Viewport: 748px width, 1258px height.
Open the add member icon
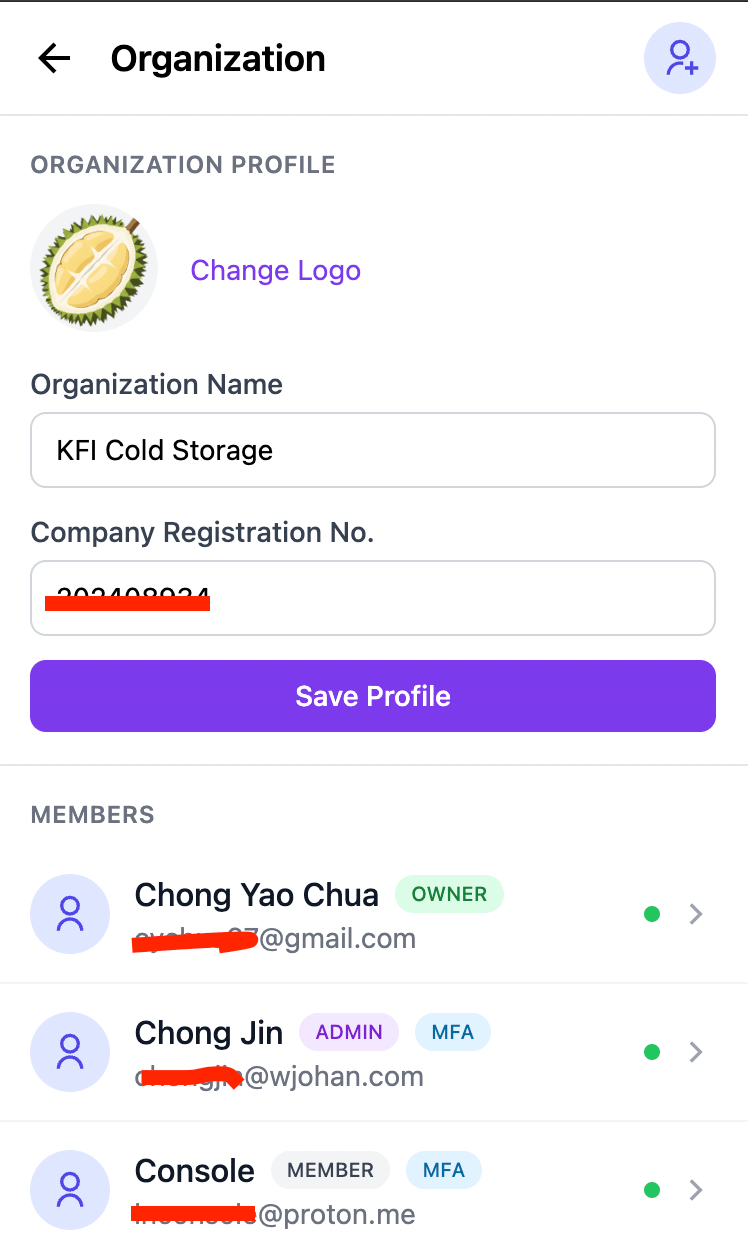(680, 59)
